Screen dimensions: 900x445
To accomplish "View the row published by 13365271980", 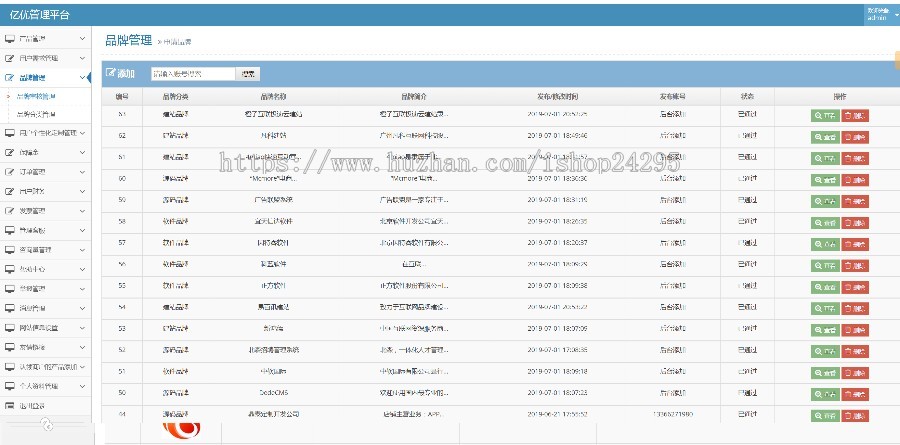I will click(825, 416).
